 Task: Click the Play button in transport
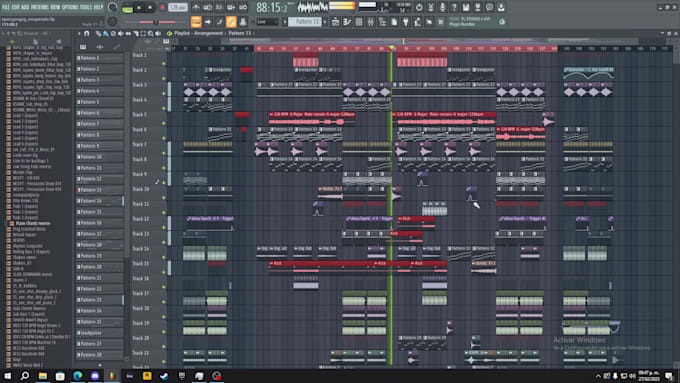[x=139, y=8]
